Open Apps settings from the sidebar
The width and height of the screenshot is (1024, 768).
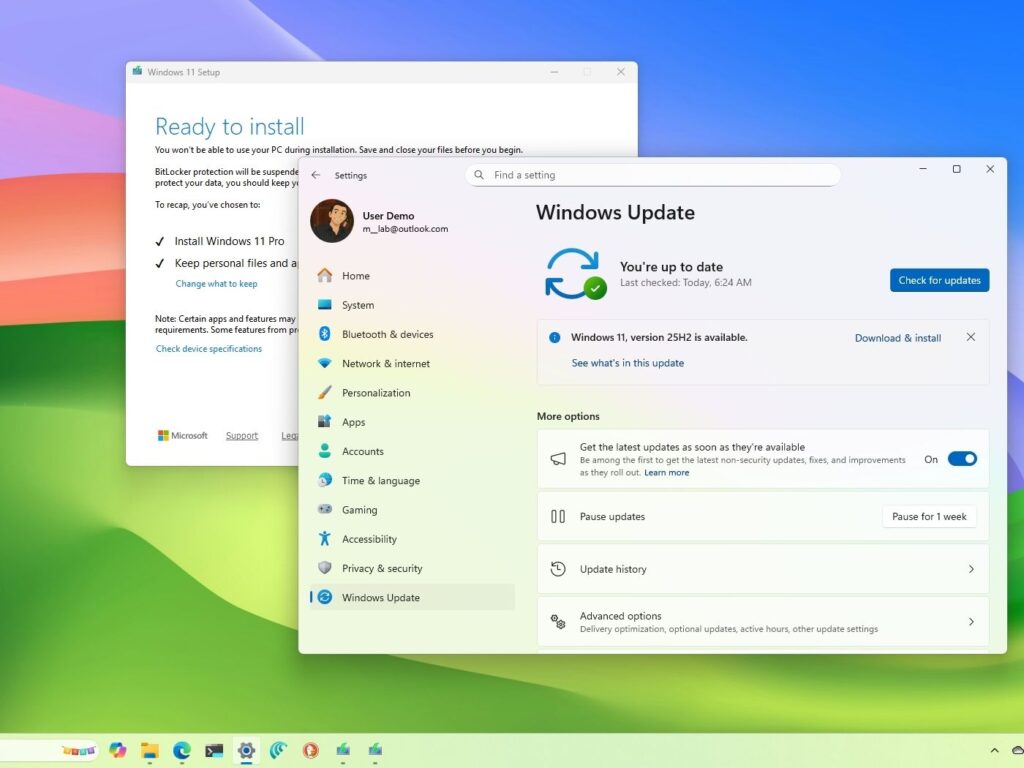(x=354, y=421)
